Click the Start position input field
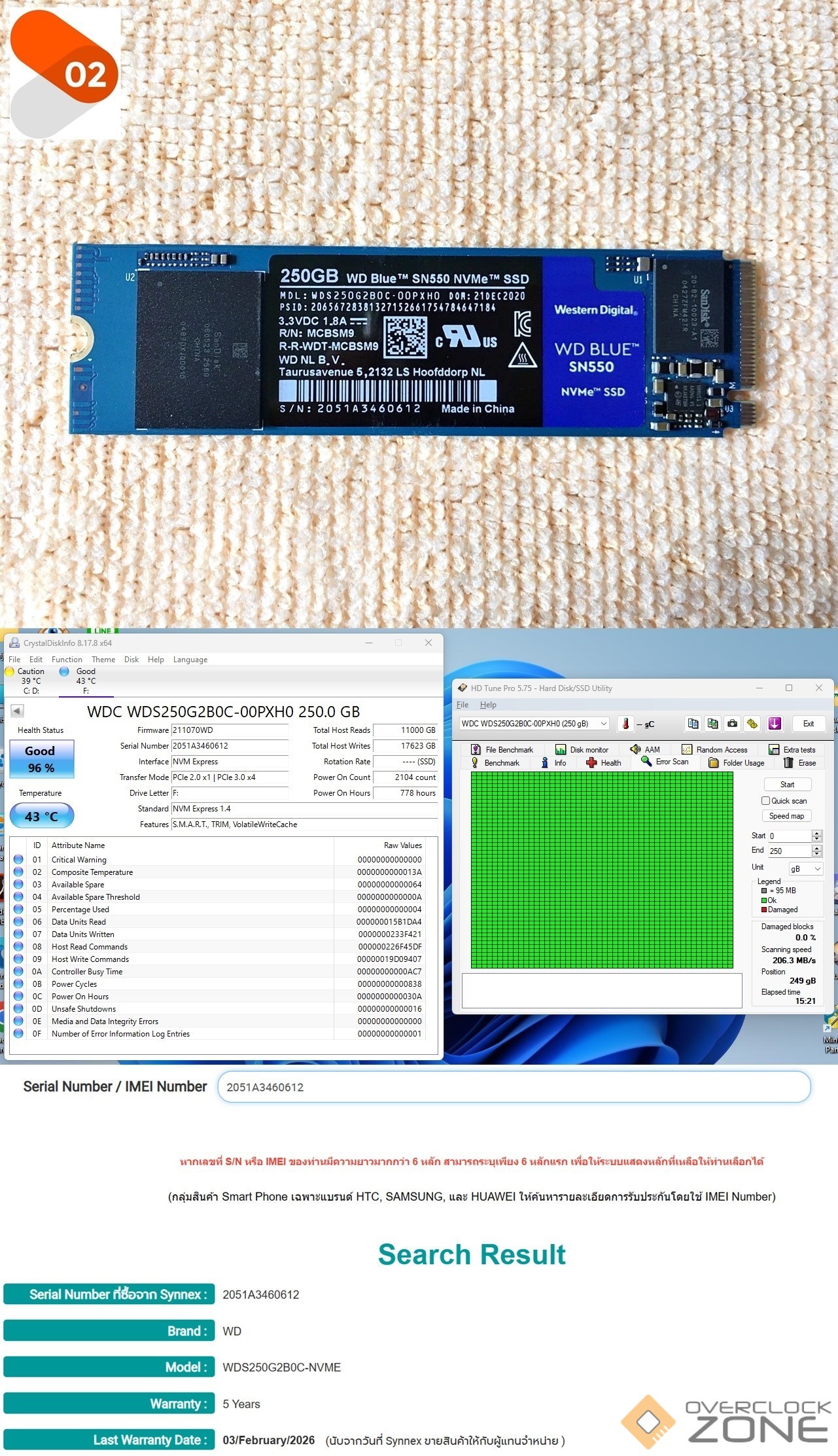Viewport: 838px width, 1456px height. 790,836
